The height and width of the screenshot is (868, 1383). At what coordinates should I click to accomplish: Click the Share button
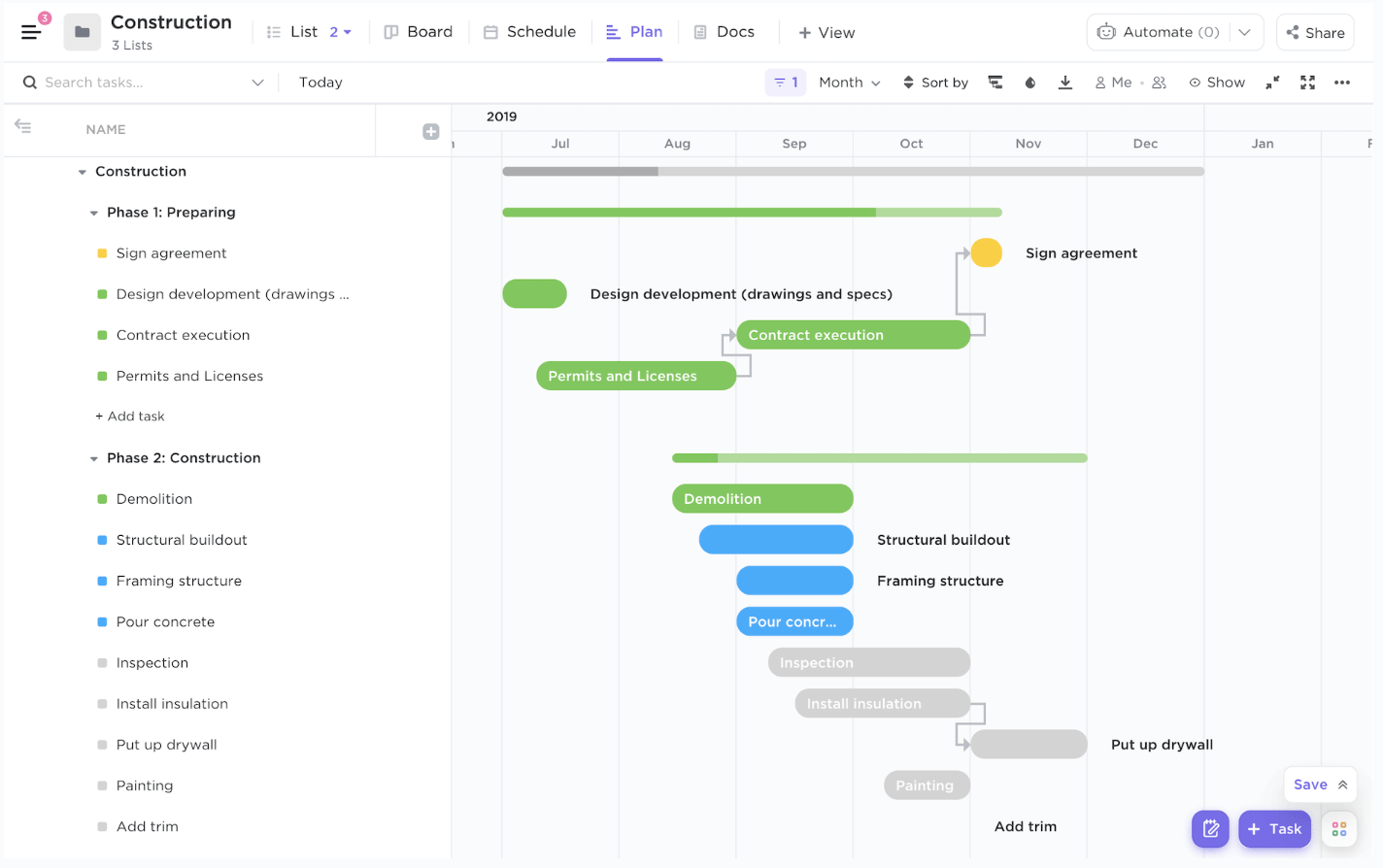[x=1315, y=33]
